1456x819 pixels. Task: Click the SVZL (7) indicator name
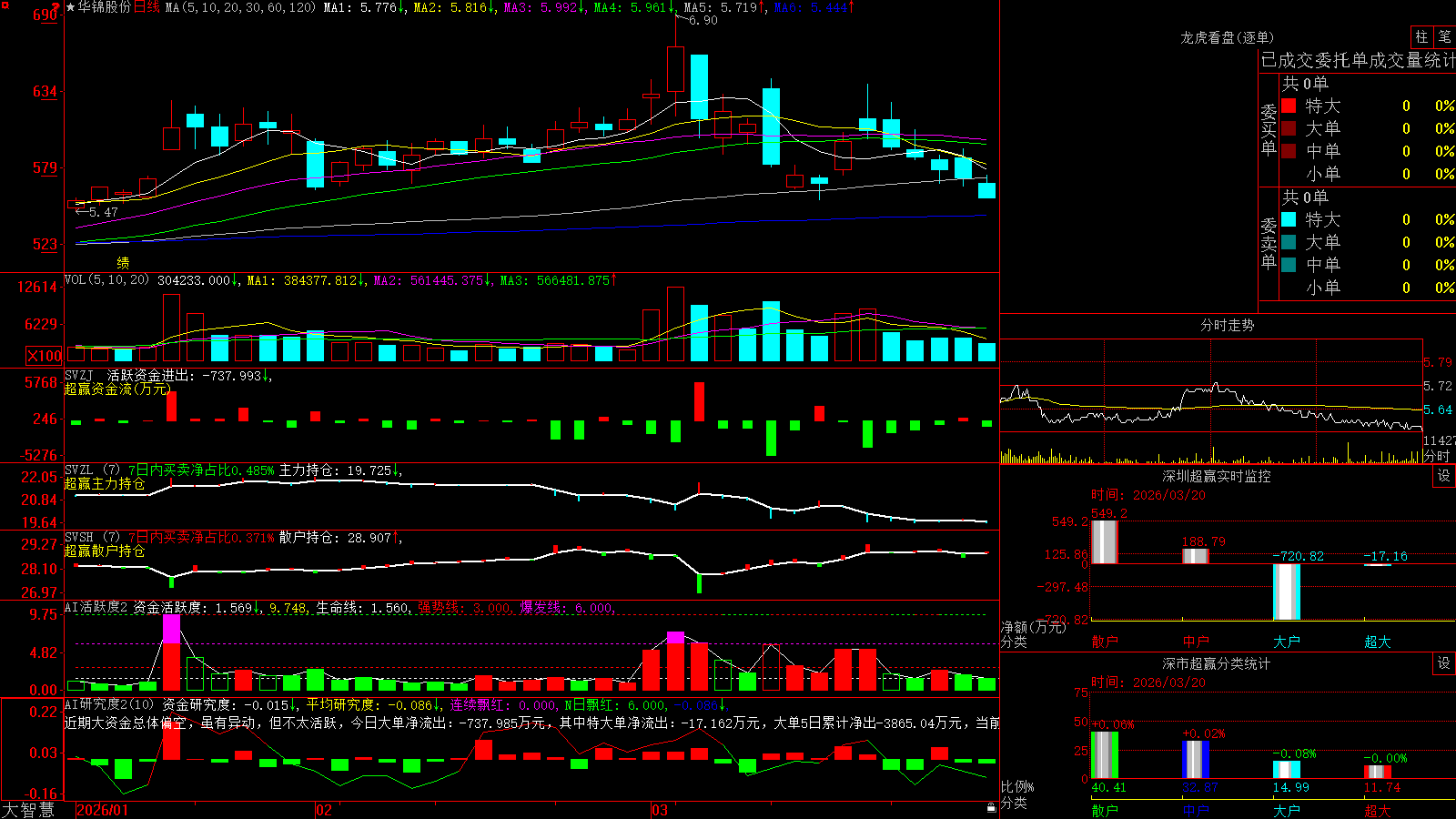(x=92, y=470)
